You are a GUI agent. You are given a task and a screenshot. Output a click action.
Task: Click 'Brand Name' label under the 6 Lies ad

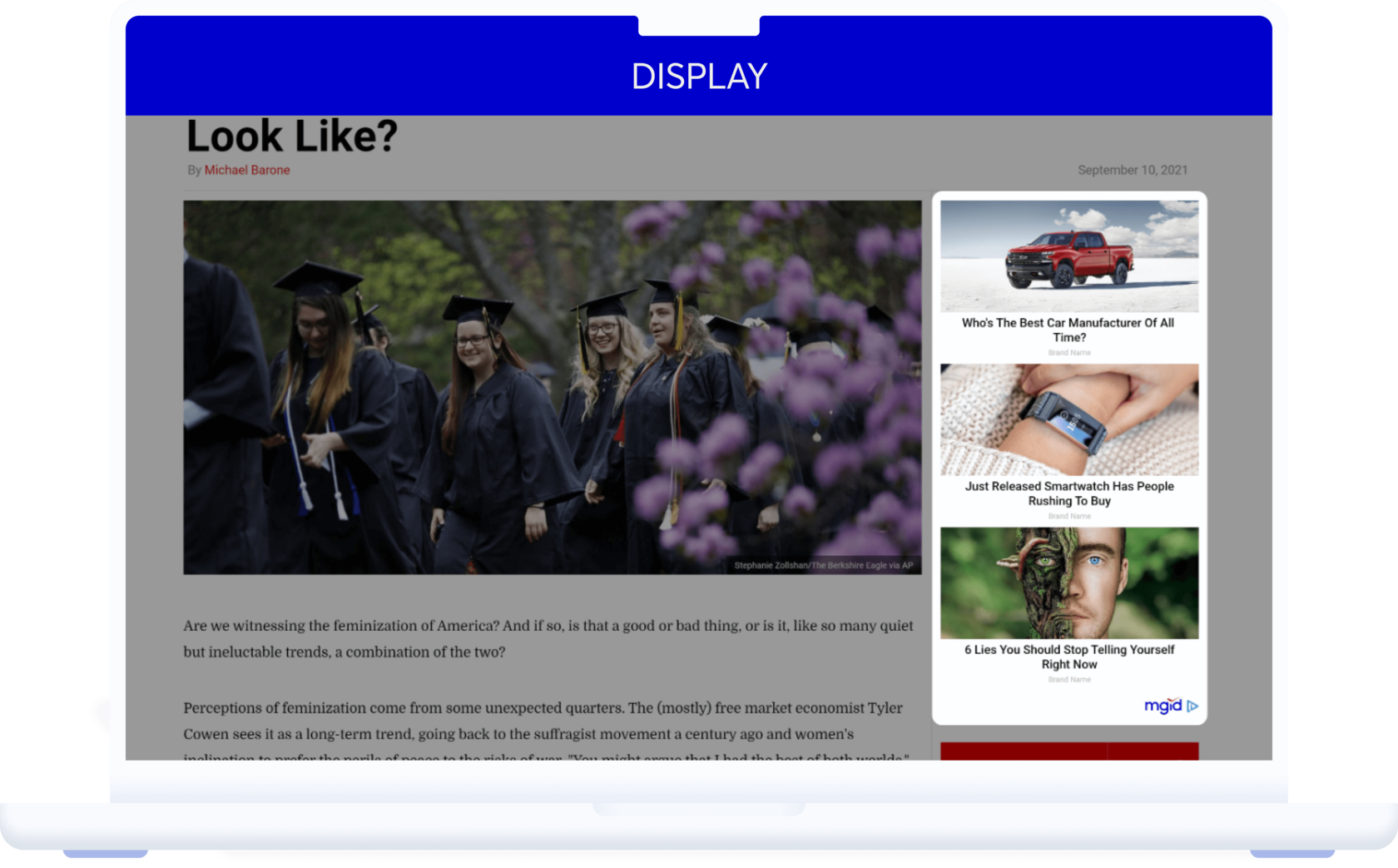[1069, 680]
